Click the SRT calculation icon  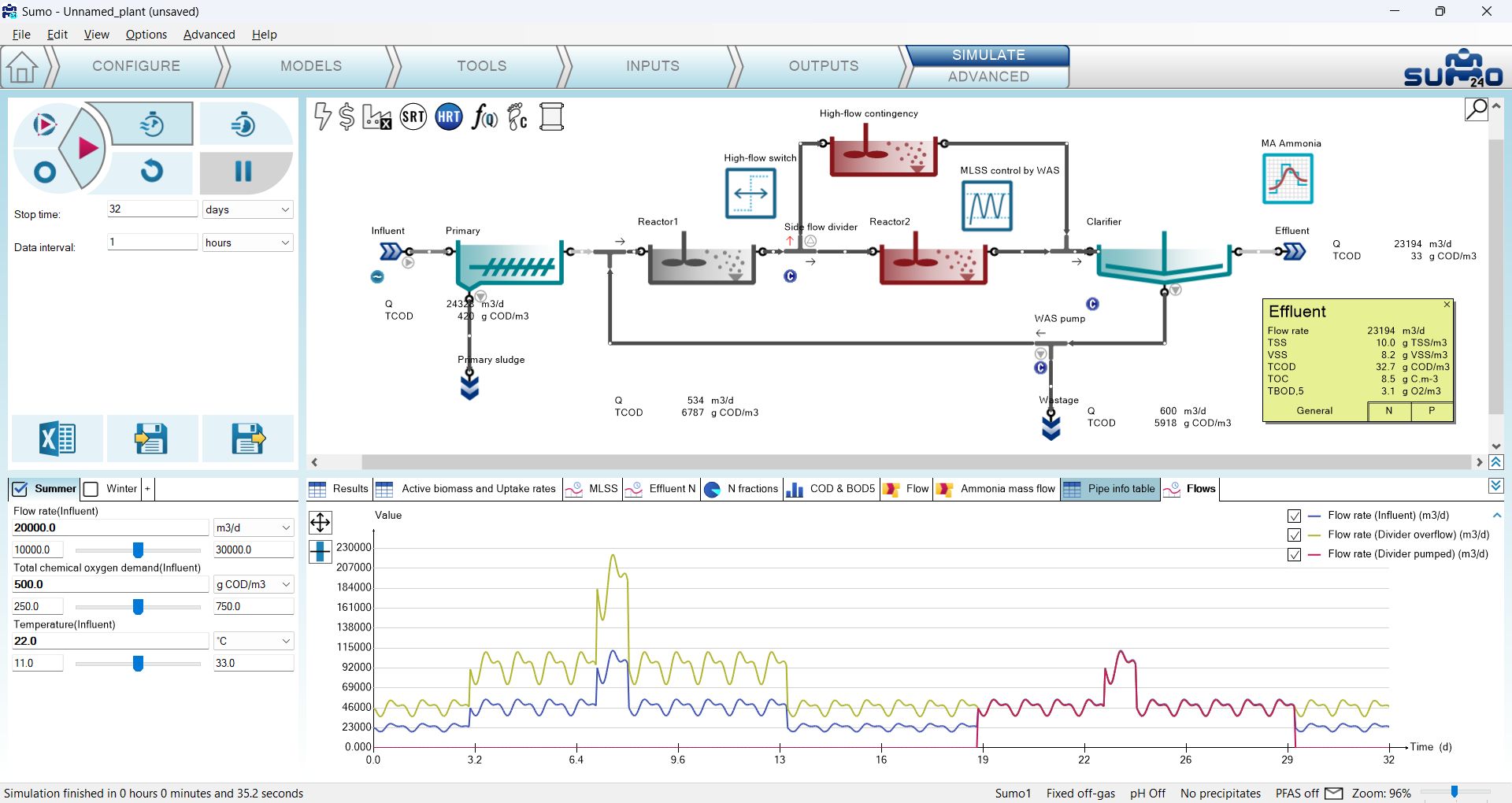pyautogui.click(x=413, y=117)
